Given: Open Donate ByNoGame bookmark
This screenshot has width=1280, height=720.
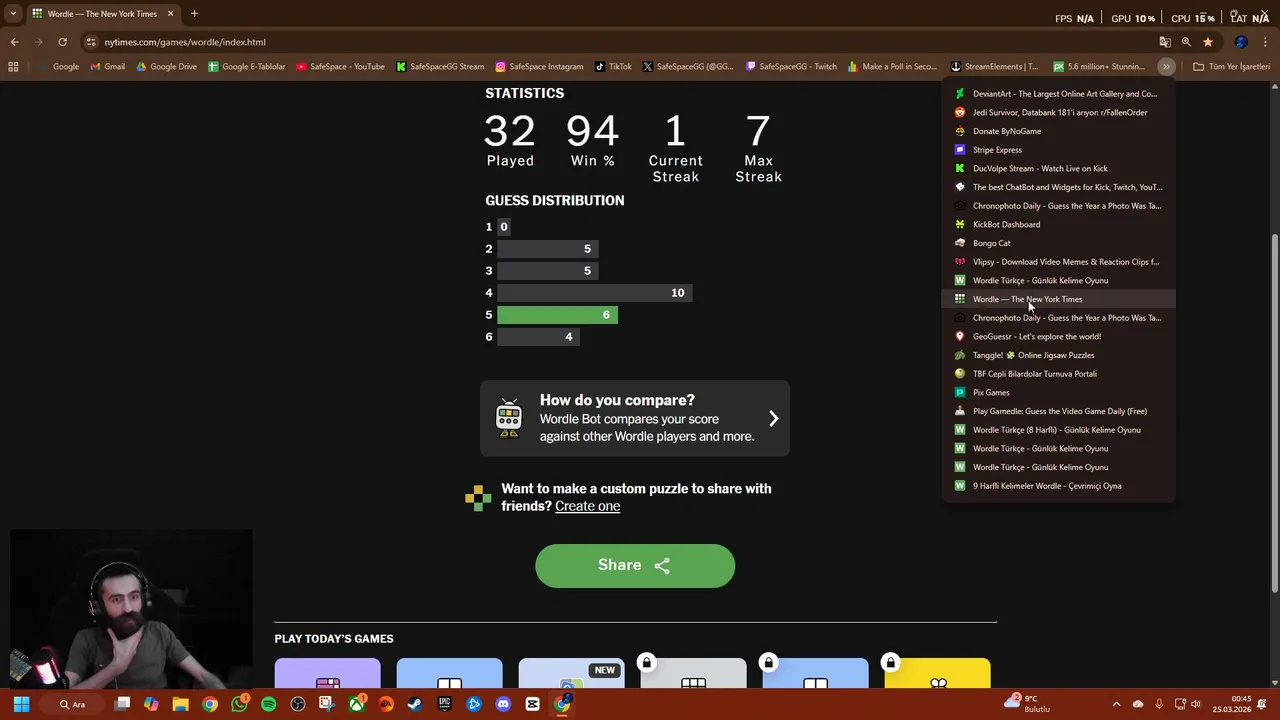Looking at the screenshot, I should click(1058, 131).
